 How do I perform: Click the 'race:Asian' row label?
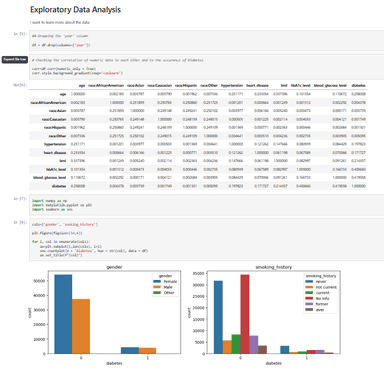pyautogui.click(x=57, y=111)
